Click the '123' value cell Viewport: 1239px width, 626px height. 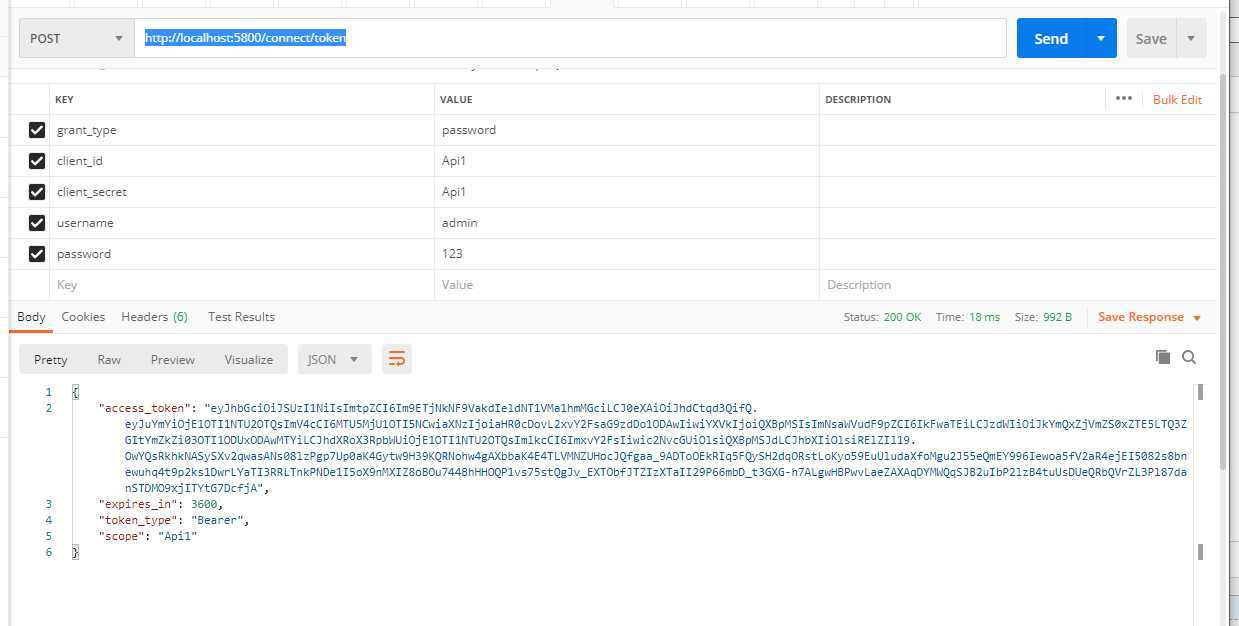pyautogui.click(x=627, y=254)
